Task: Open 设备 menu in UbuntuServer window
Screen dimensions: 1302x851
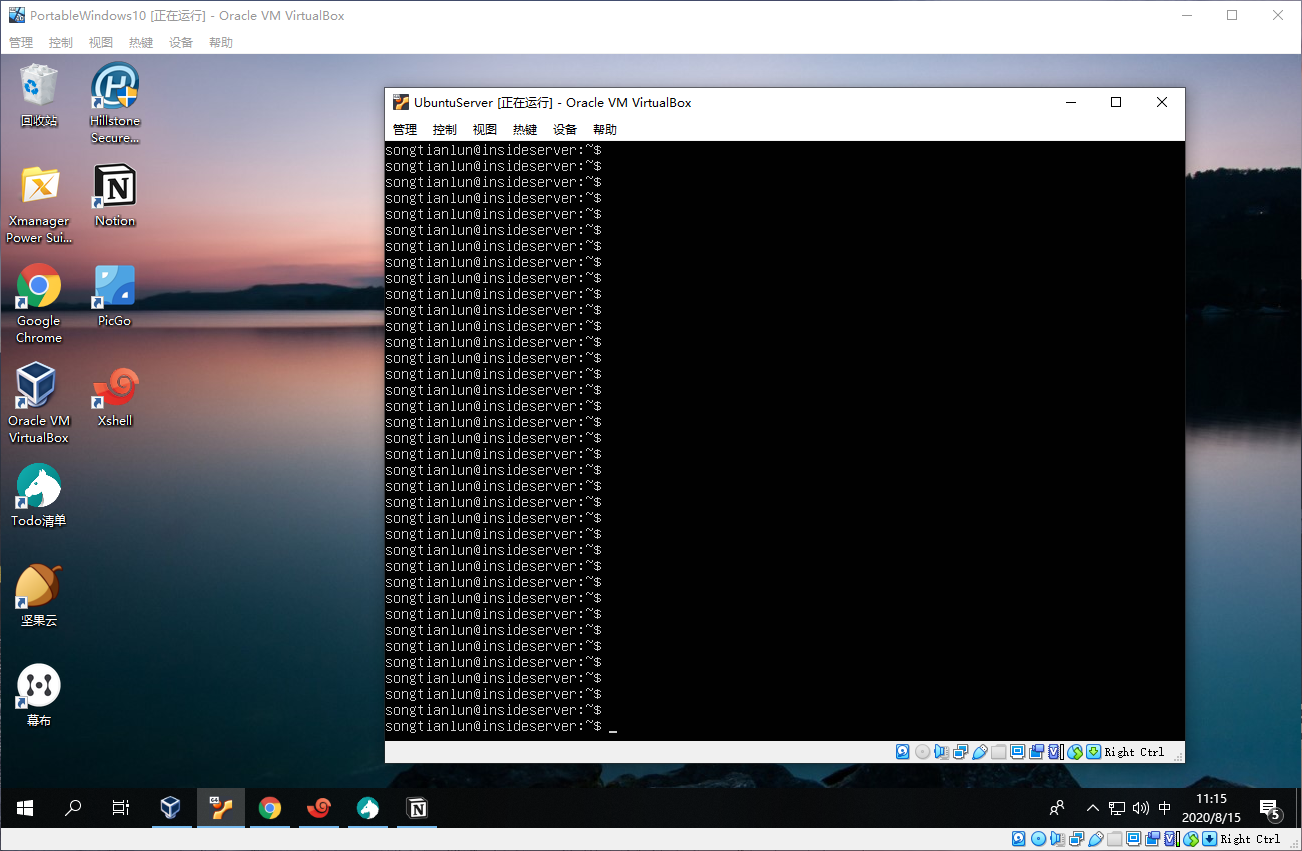Action: tap(565, 129)
